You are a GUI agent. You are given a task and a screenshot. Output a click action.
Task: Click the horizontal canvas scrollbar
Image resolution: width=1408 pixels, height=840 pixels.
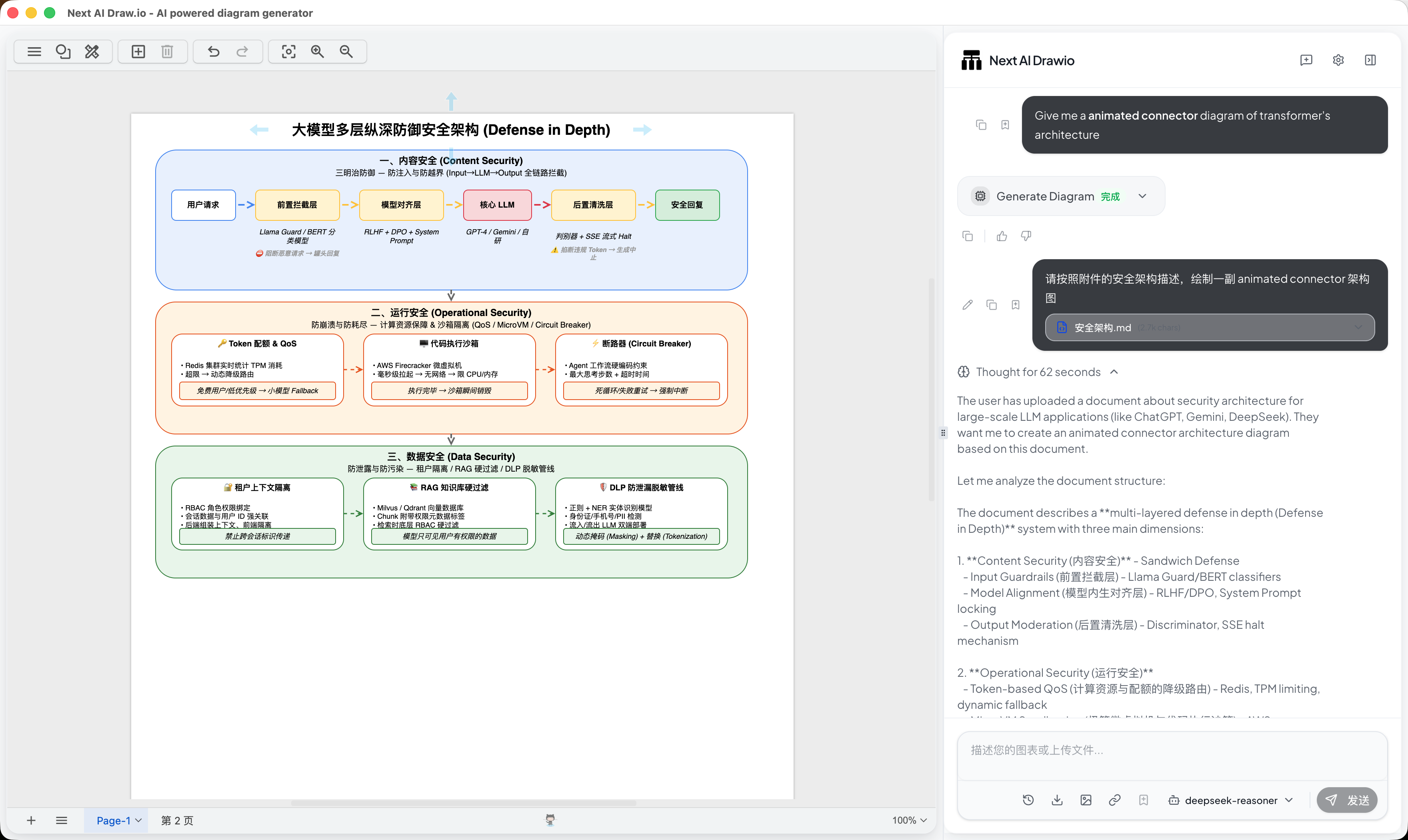(464, 803)
